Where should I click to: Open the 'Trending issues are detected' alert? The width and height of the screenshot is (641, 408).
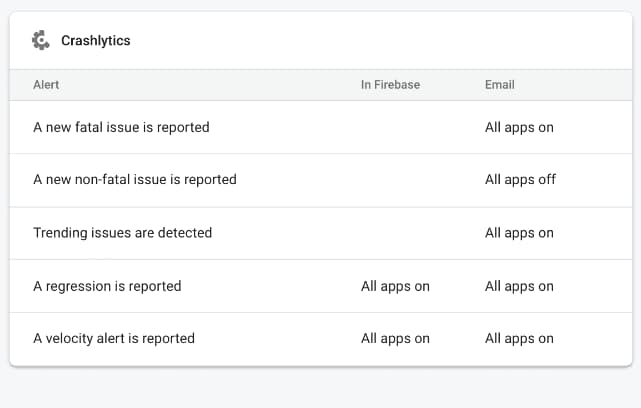pyautogui.click(x=123, y=233)
